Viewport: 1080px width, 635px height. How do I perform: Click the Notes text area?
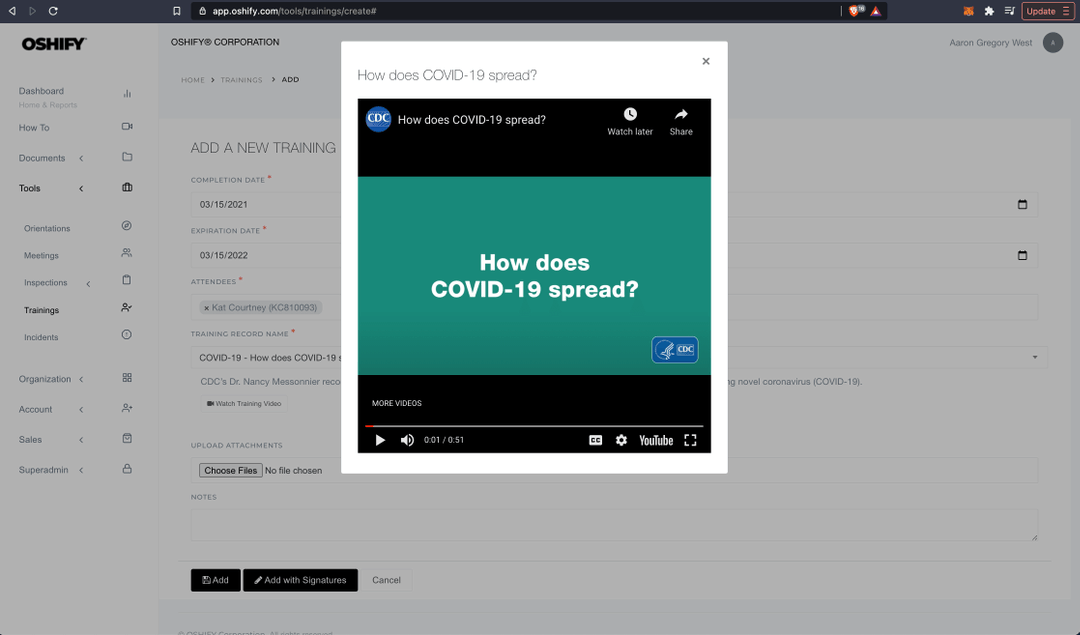click(x=614, y=525)
